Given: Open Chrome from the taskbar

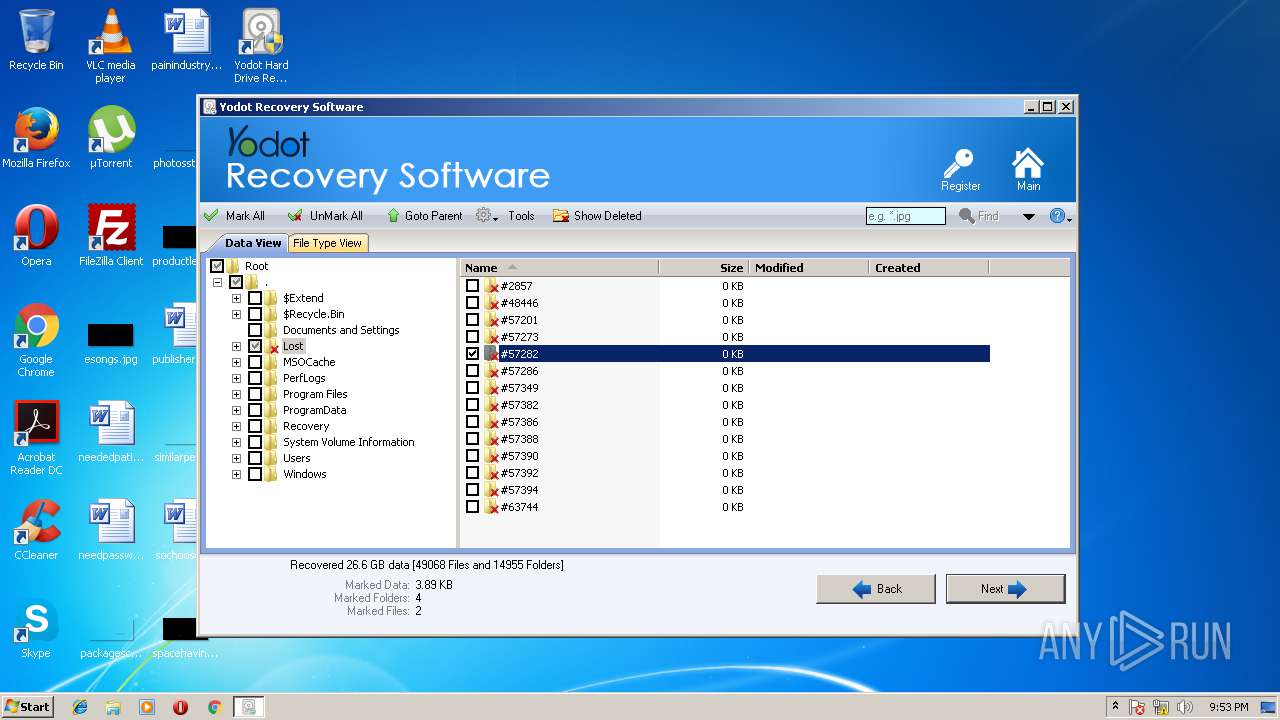Looking at the screenshot, I should pos(214,707).
